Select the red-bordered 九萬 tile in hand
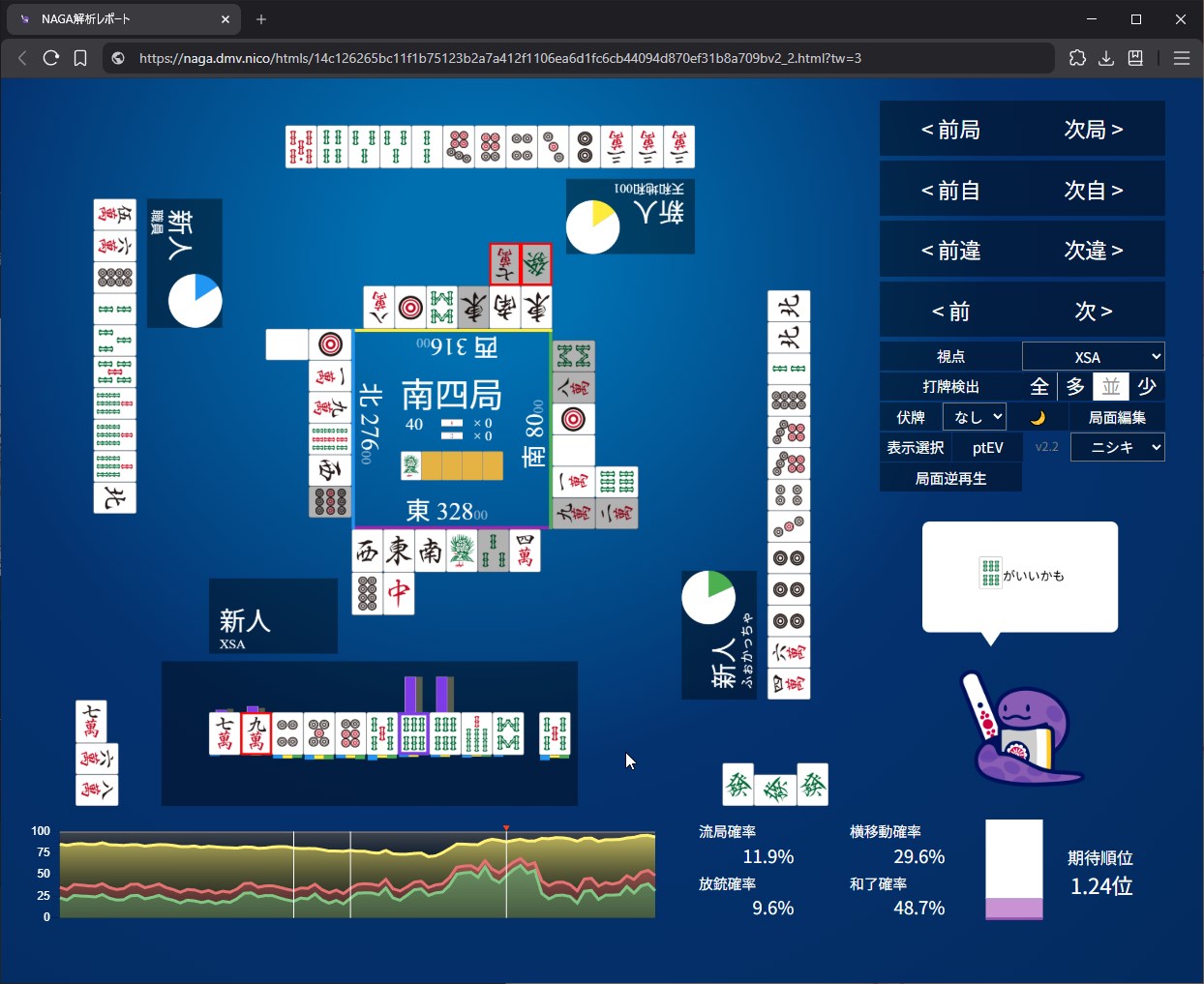 click(256, 734)
